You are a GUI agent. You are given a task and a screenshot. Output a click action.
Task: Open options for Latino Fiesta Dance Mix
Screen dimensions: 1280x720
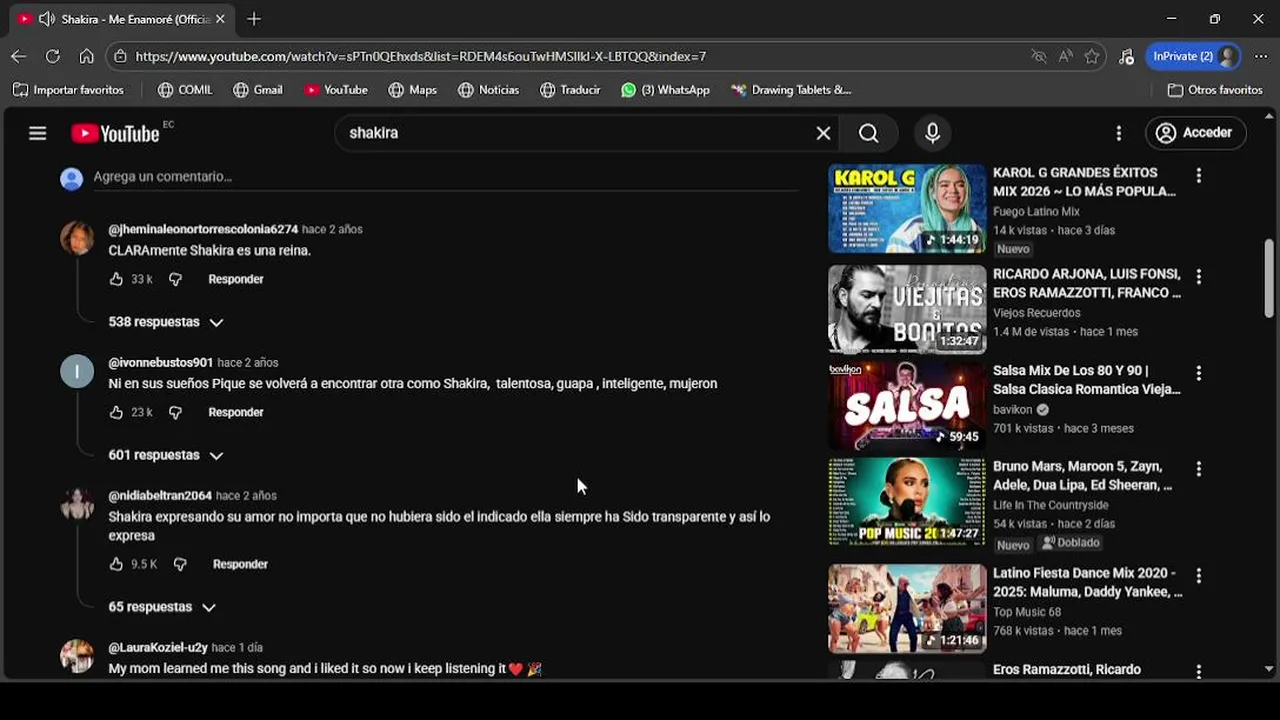pyautogui.click(x=1198, y=576)
